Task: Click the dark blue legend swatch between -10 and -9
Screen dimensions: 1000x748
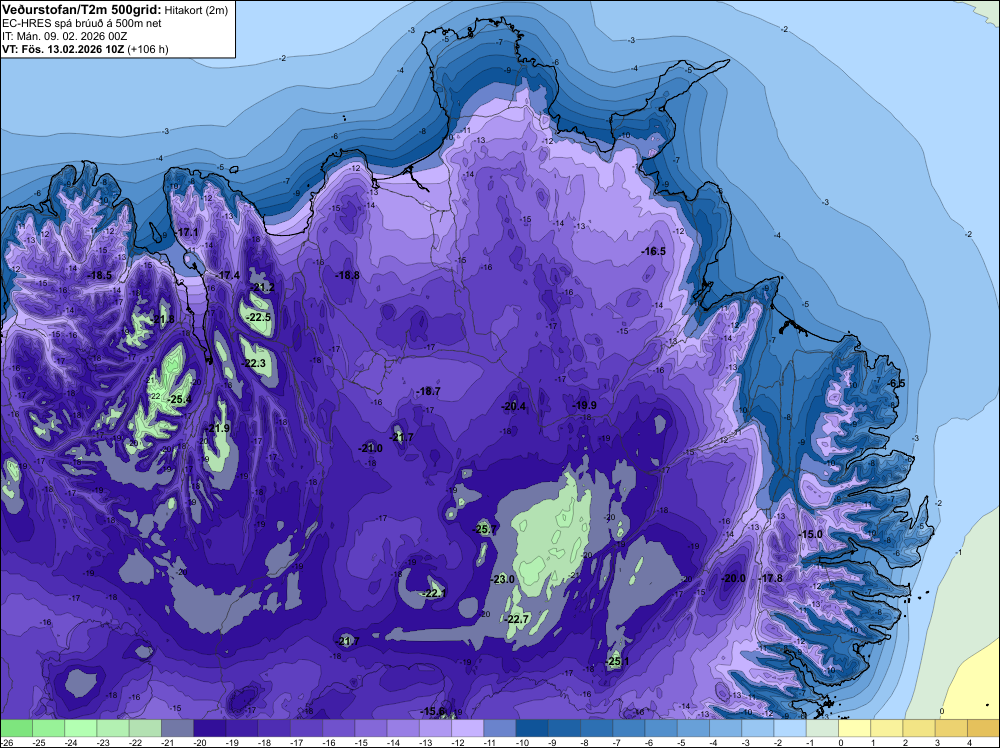Action: pyautogui.click(x=532, y=728)
